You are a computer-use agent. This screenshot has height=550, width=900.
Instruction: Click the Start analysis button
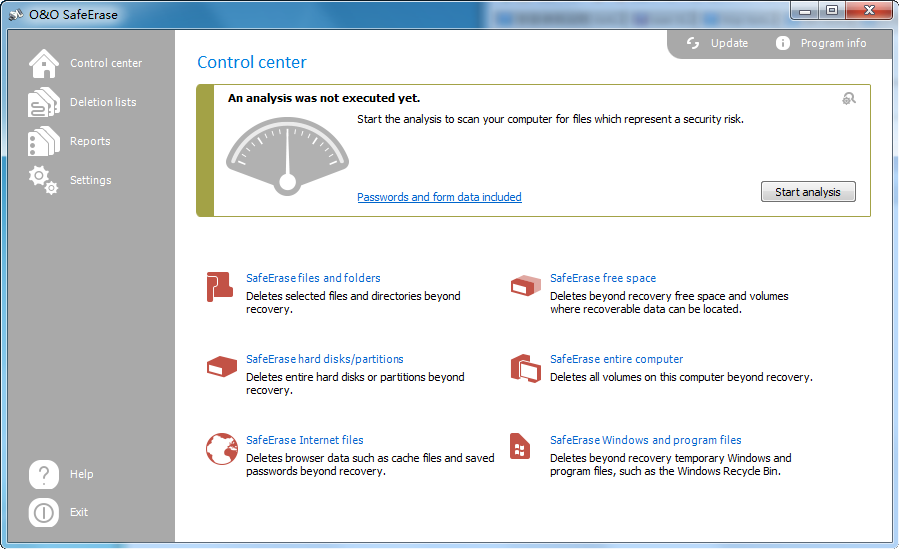coord(808,192)
